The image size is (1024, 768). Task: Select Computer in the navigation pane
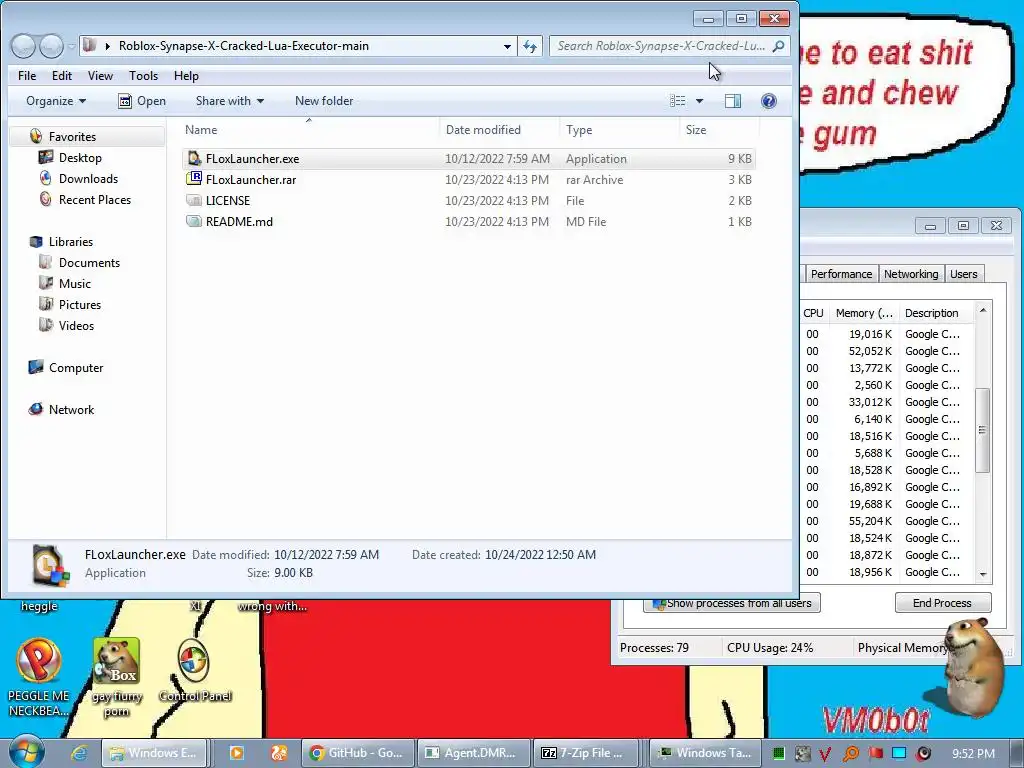(75, 368)
